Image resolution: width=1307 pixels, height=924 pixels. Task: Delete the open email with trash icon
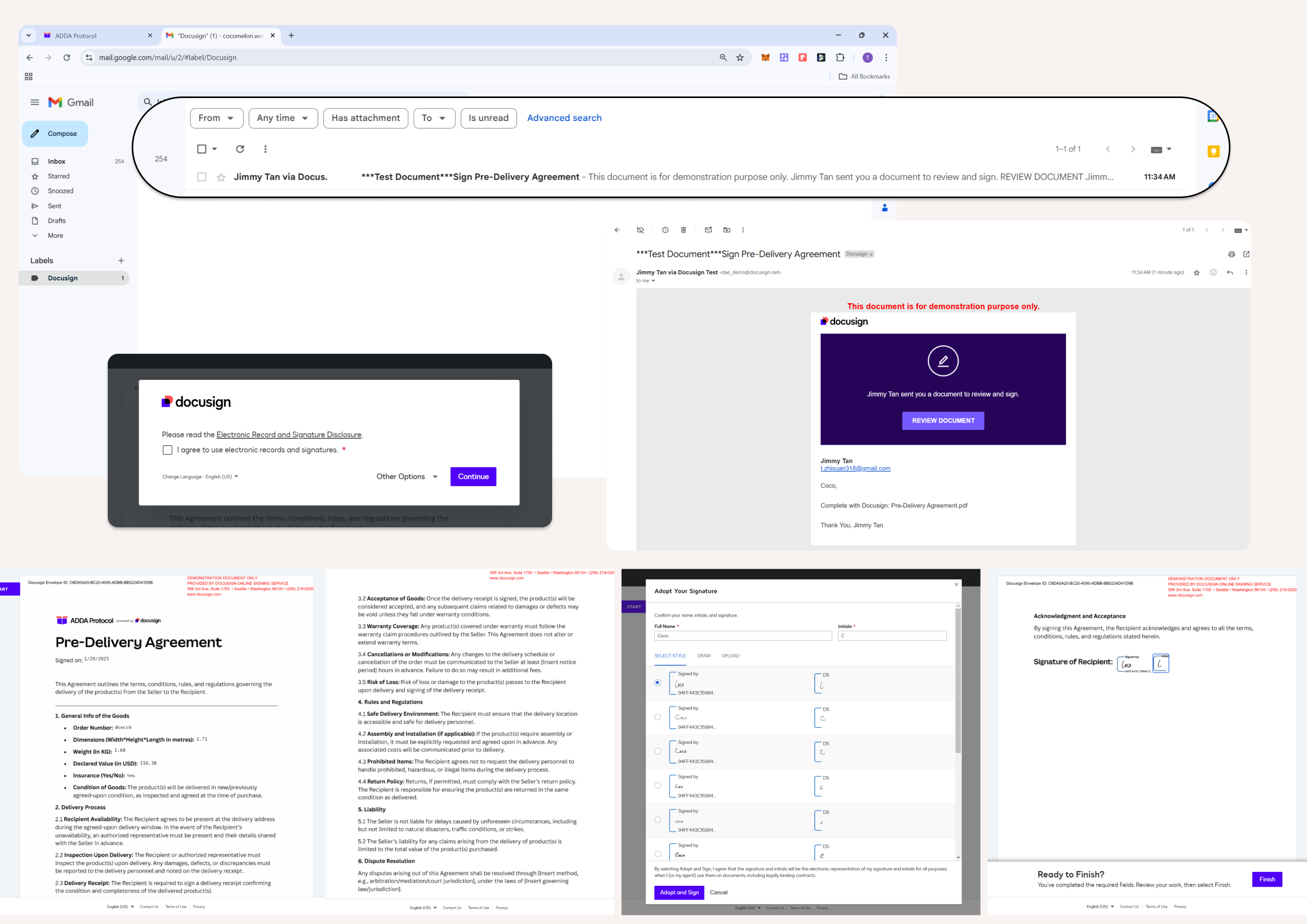tap(683, 230)
